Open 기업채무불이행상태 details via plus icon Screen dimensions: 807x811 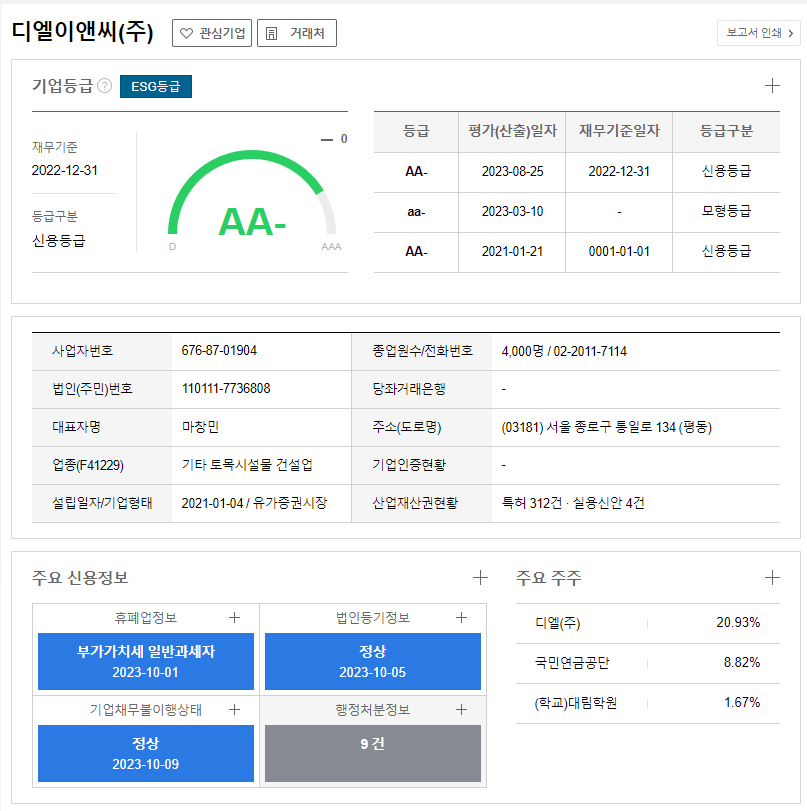(x=234, y=710)
